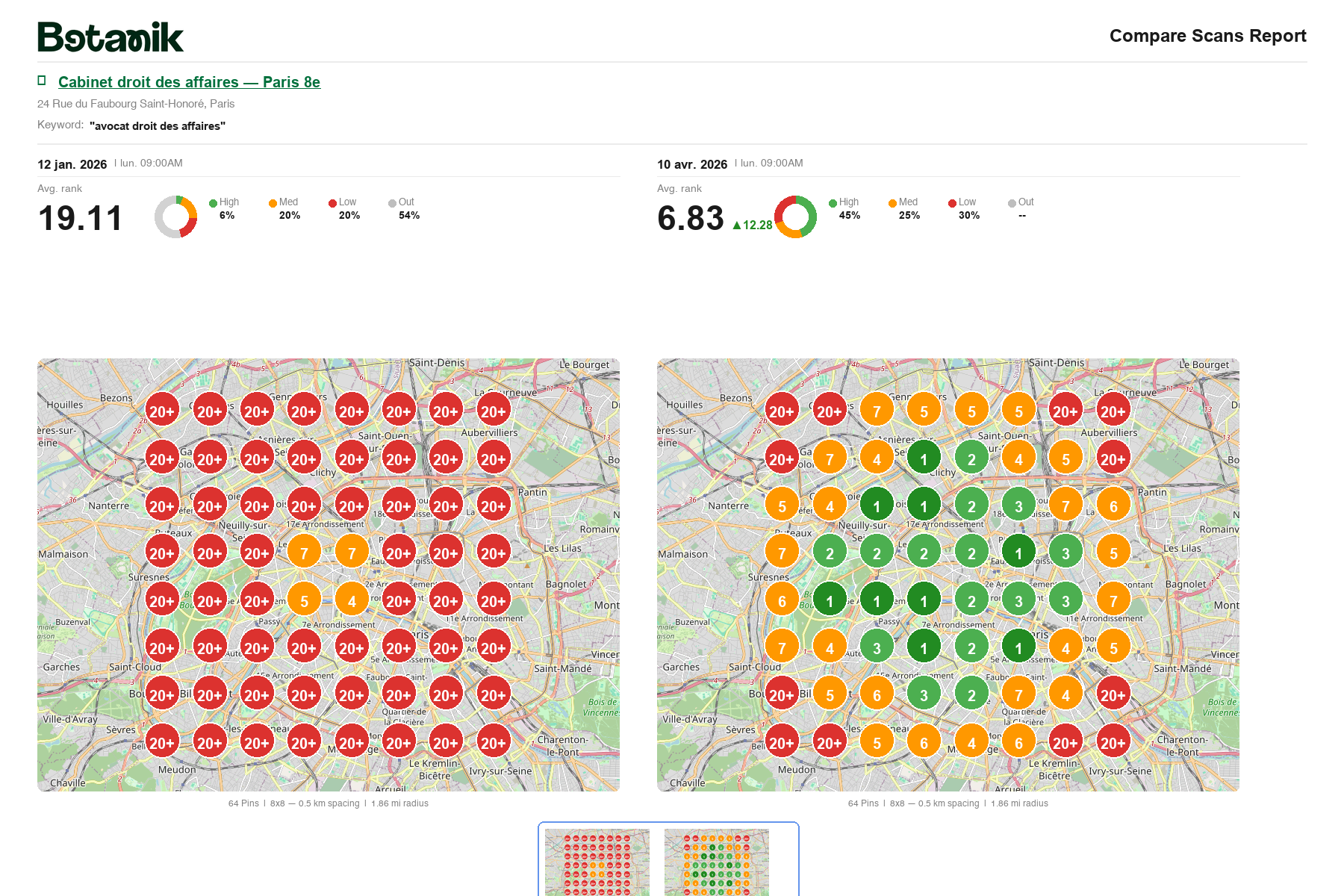Click the address 24 Rue du Faubourg Saint-Honoré
This screenshot has width=1344, height=896.
[136, 104]
